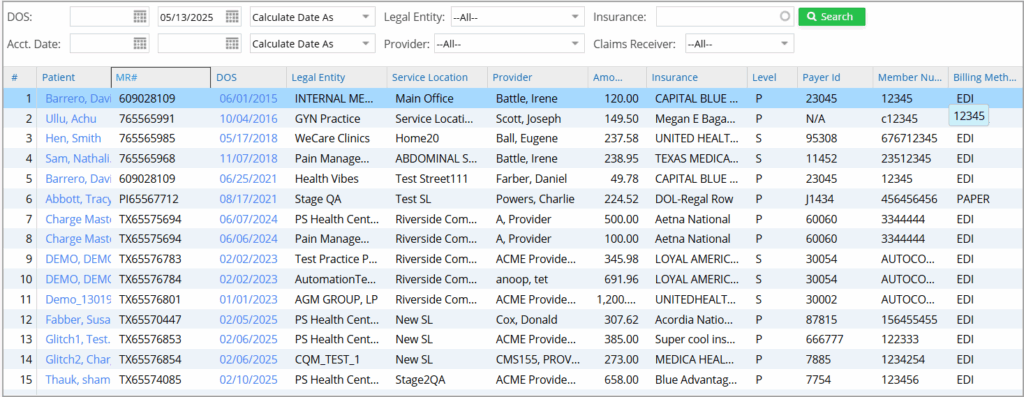Open calendar picker for second Acct. Date field

coord(232,43)
